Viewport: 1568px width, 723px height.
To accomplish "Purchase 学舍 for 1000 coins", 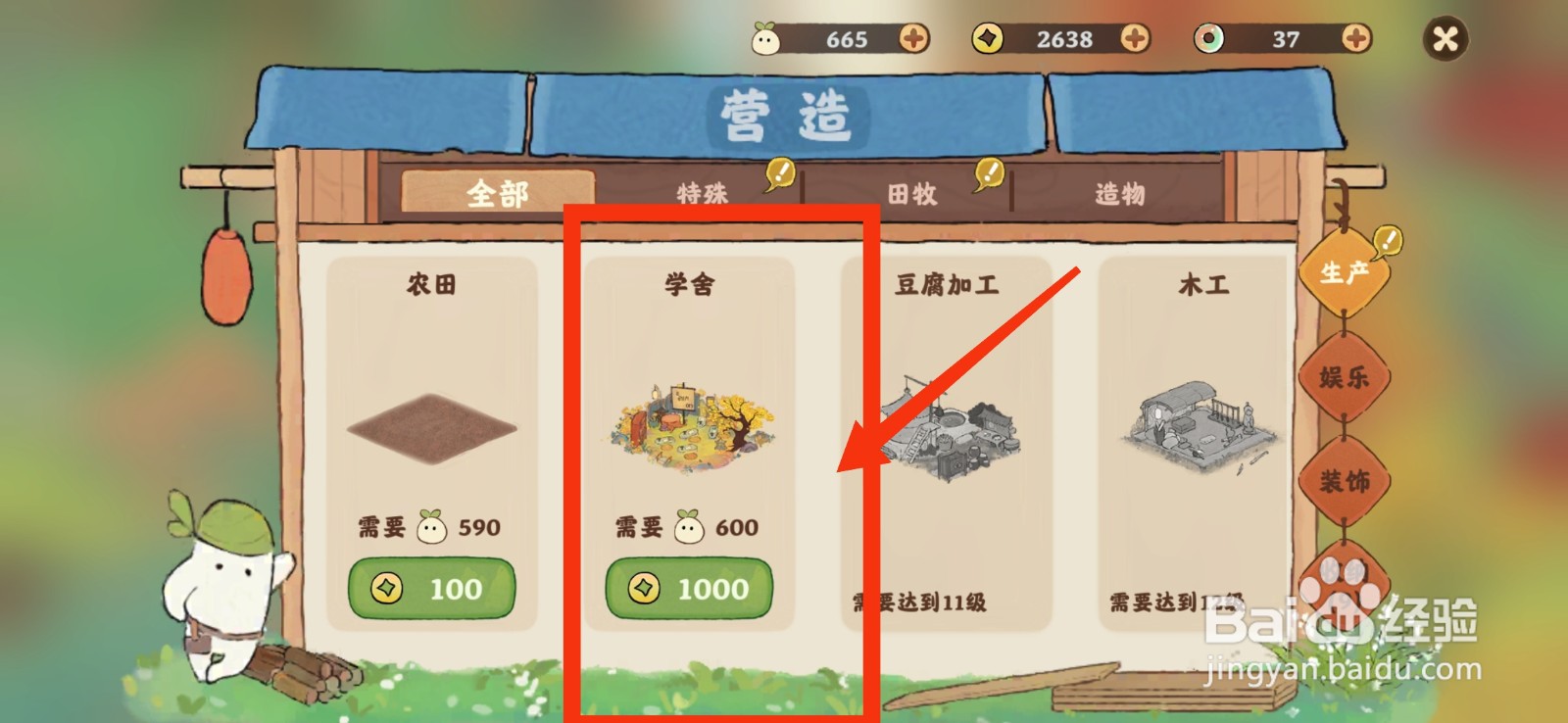I will [x=689, y=588].
